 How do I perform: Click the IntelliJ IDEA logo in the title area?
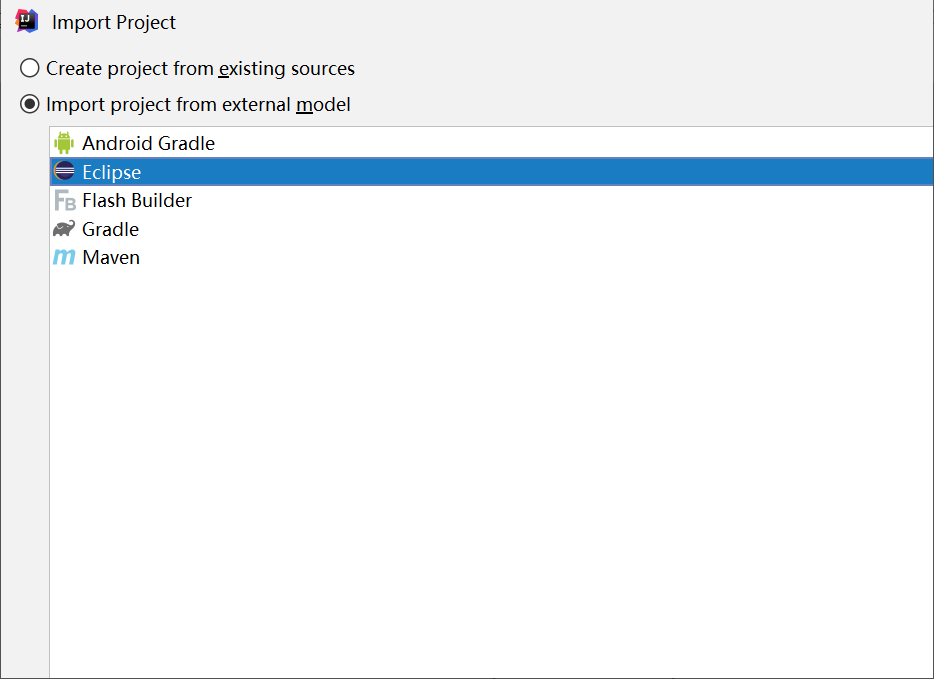point(24,20)
